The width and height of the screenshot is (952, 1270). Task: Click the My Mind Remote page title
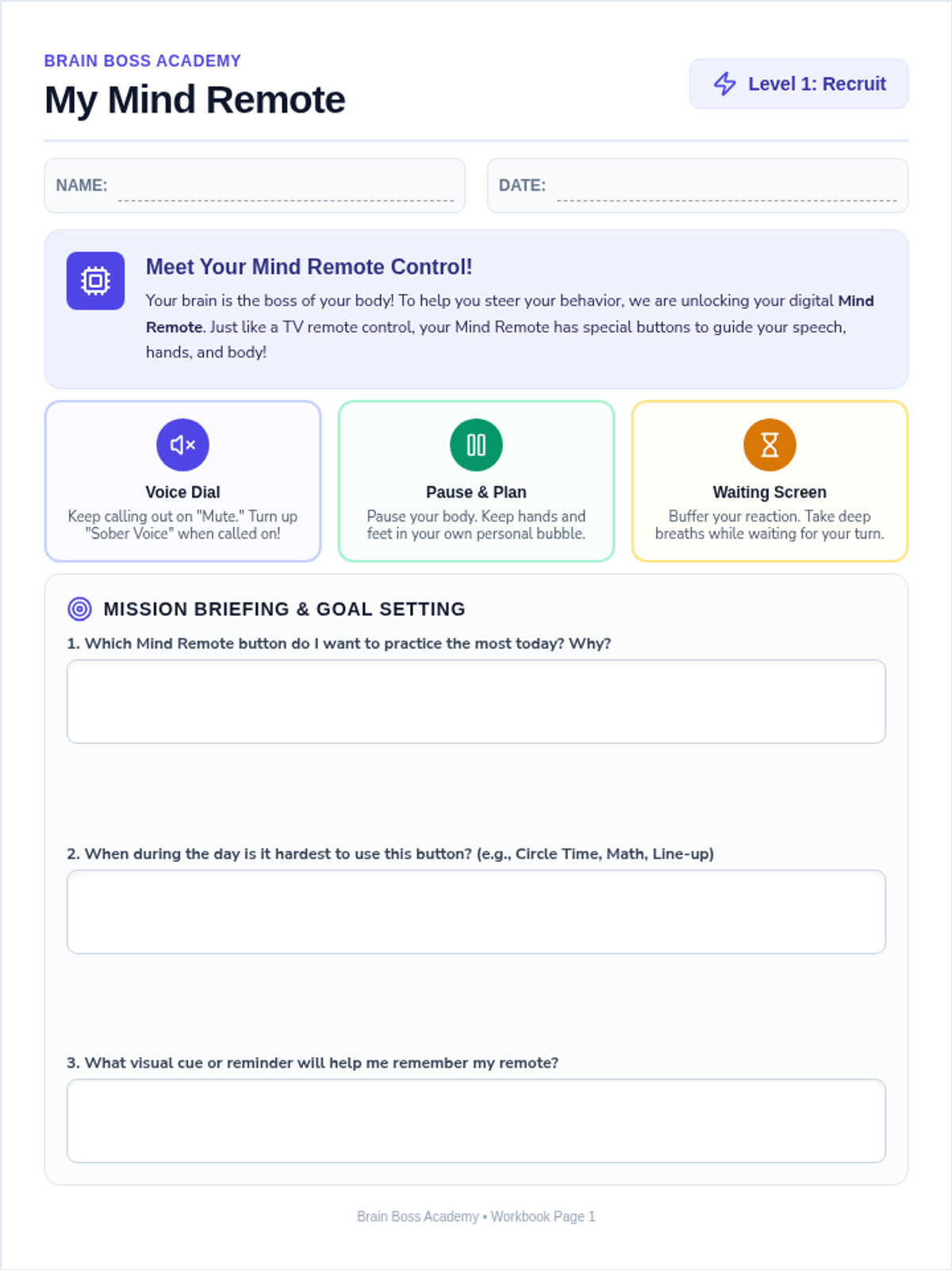(195, 100)
